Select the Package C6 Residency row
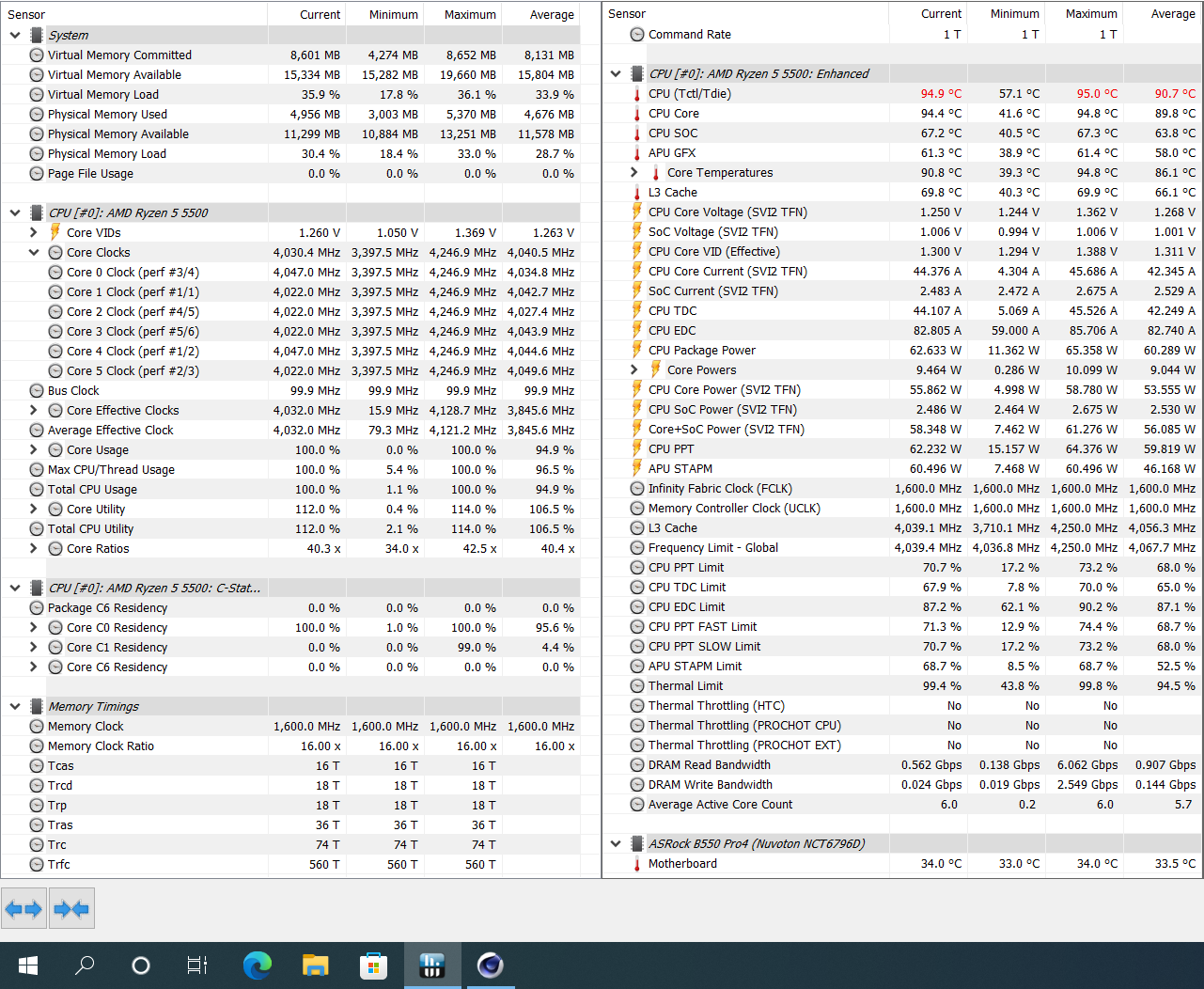Image resolution: width=1204 pixels, height=989 pixels. click(290, 607)
